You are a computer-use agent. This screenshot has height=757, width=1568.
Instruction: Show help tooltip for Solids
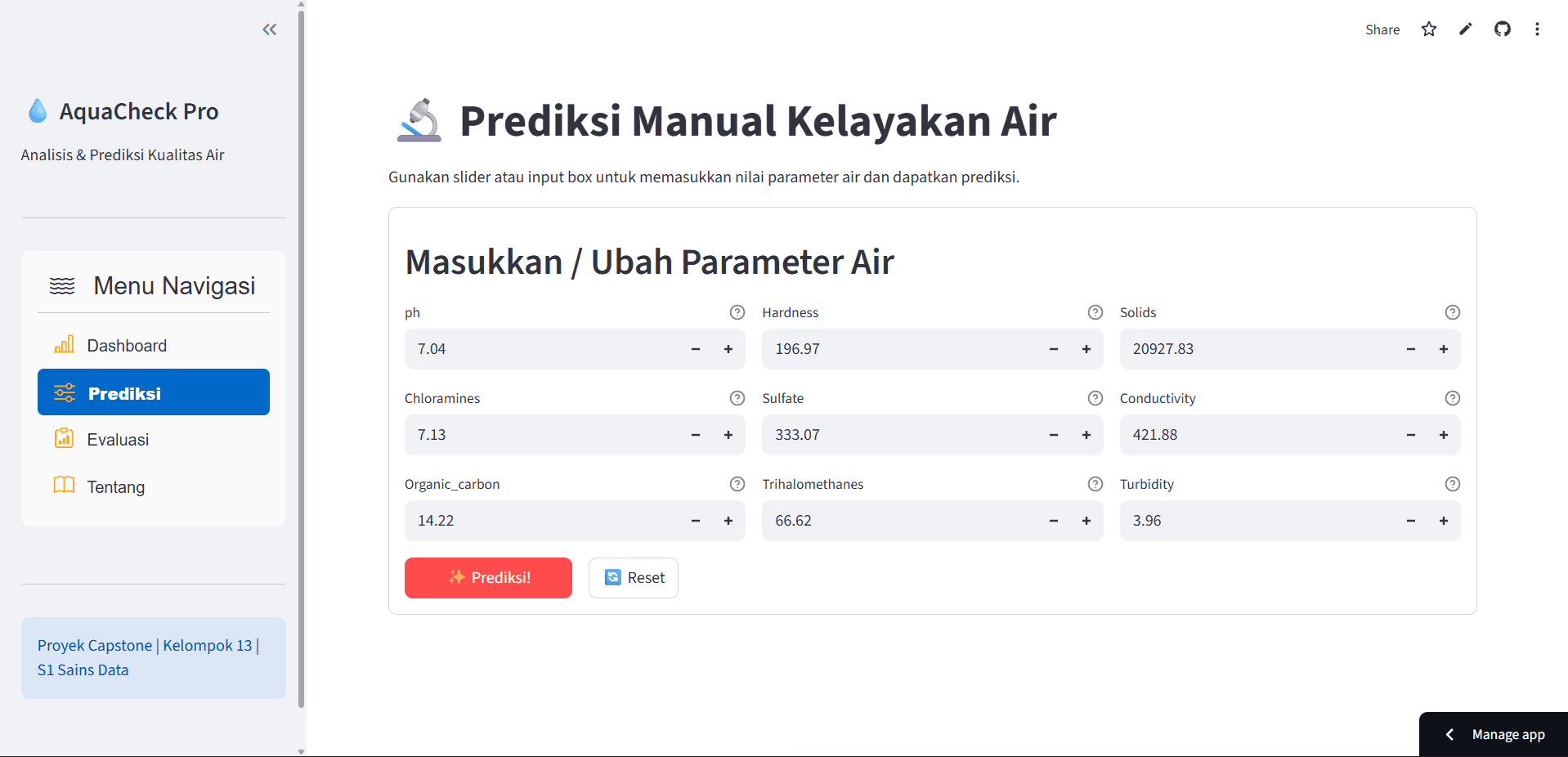[x=1452, y=312]
